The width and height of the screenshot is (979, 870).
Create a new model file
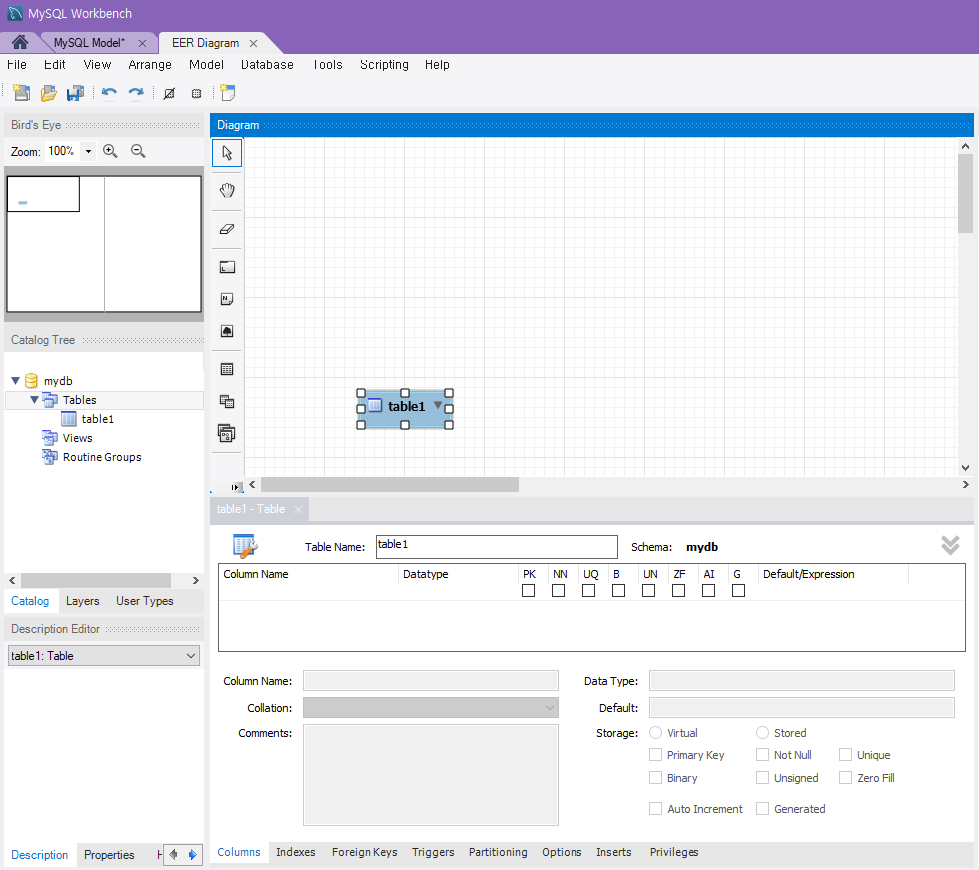tap(21, 93)
